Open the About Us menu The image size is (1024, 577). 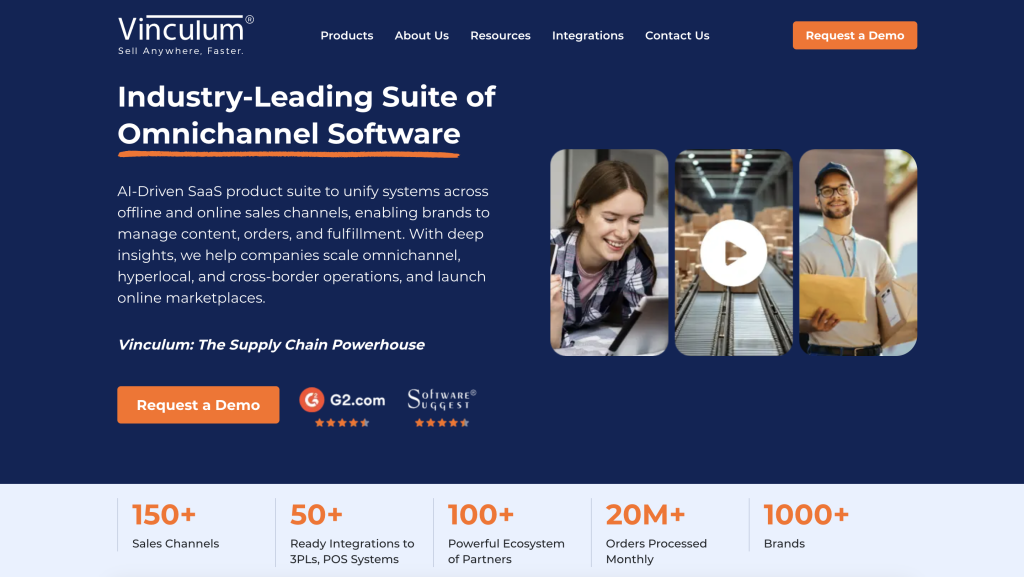[x=421, y=35]
